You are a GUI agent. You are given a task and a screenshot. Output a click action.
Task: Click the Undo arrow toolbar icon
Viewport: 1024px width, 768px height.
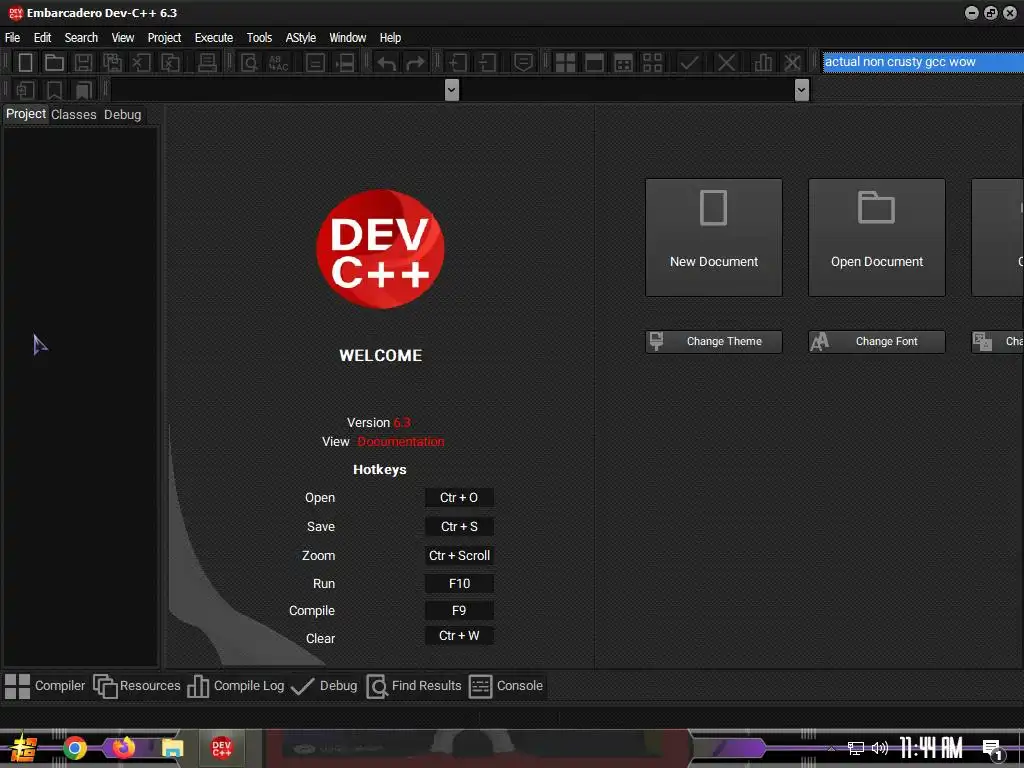(x=387, y=63)
